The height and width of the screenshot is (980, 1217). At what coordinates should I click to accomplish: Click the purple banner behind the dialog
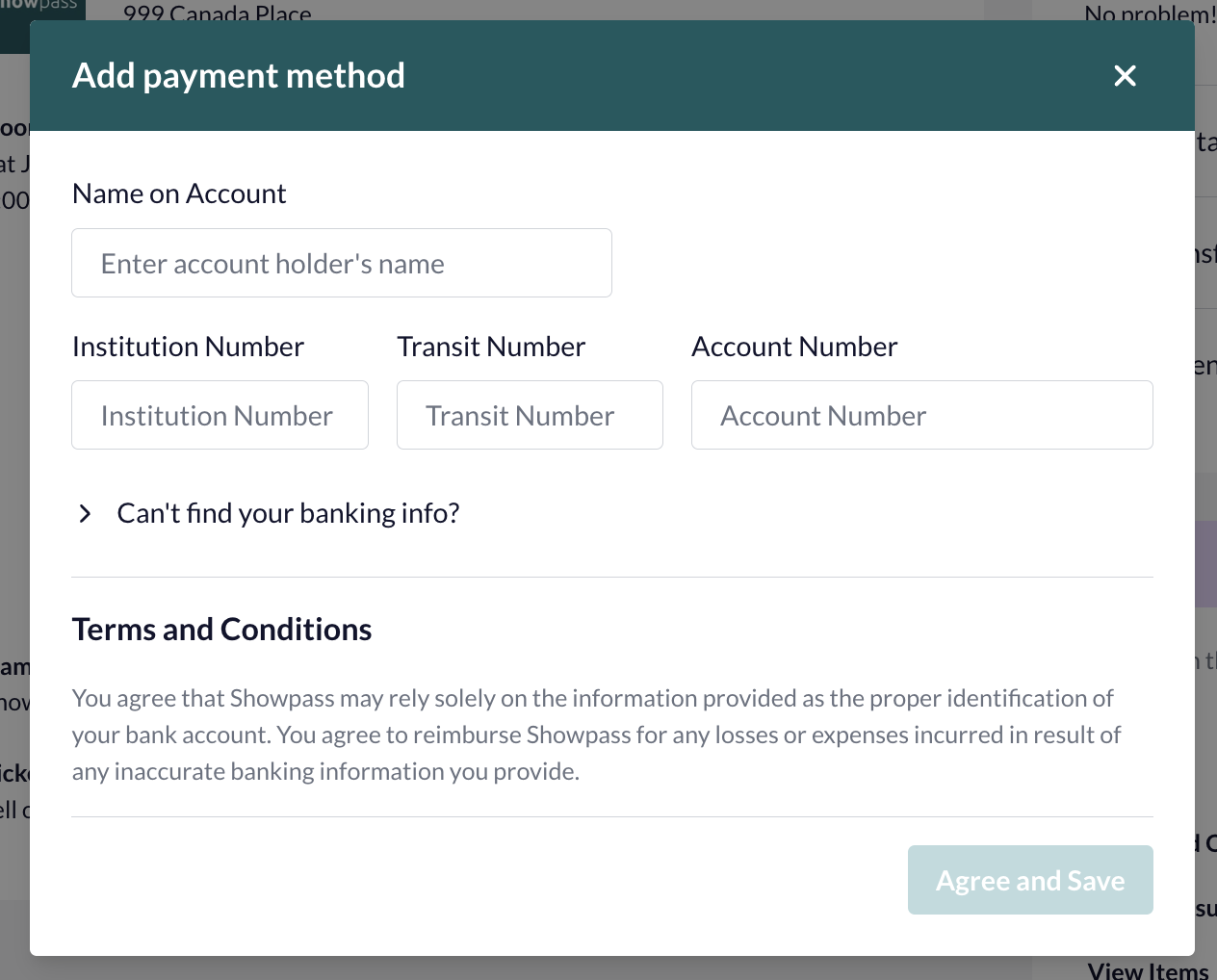(1205, 564)
